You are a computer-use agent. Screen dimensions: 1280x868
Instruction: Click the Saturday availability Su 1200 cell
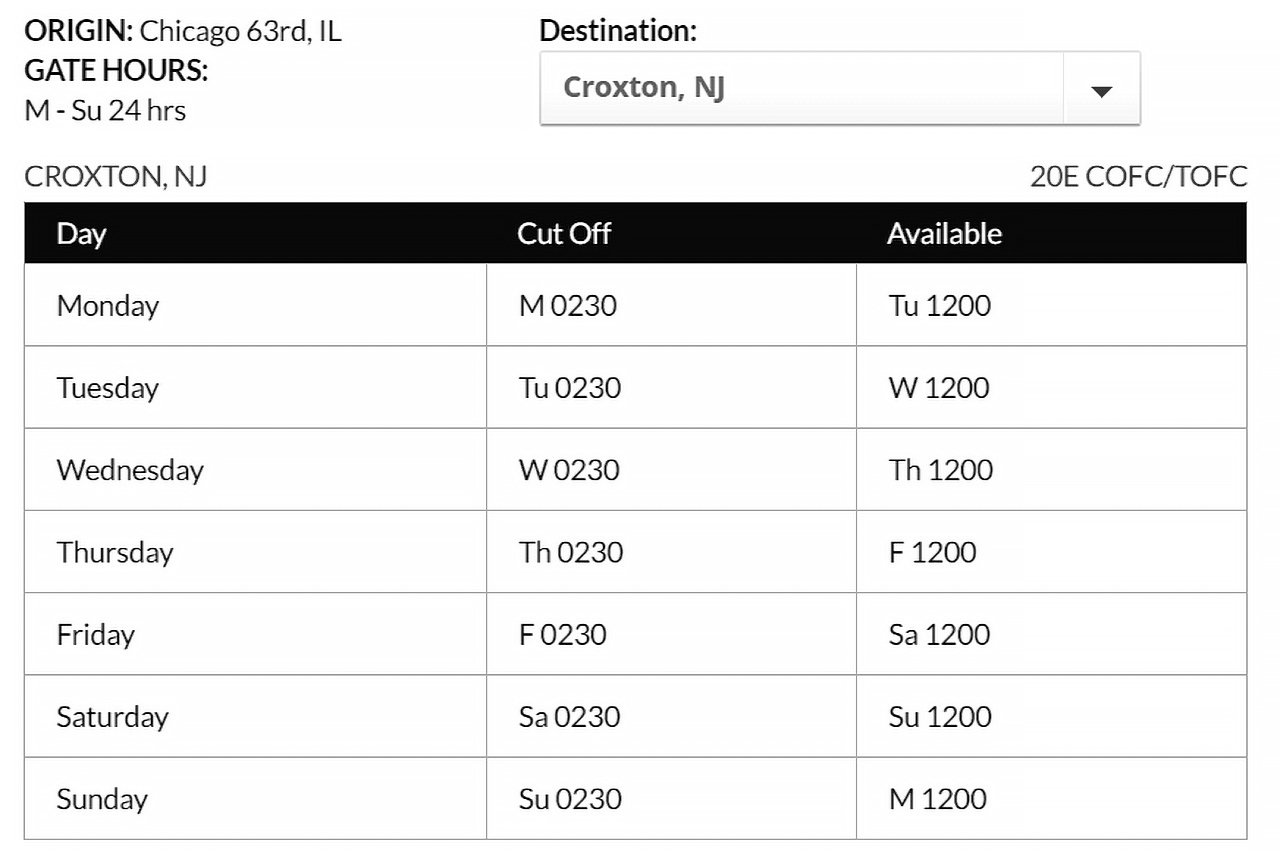click(938, 716)
